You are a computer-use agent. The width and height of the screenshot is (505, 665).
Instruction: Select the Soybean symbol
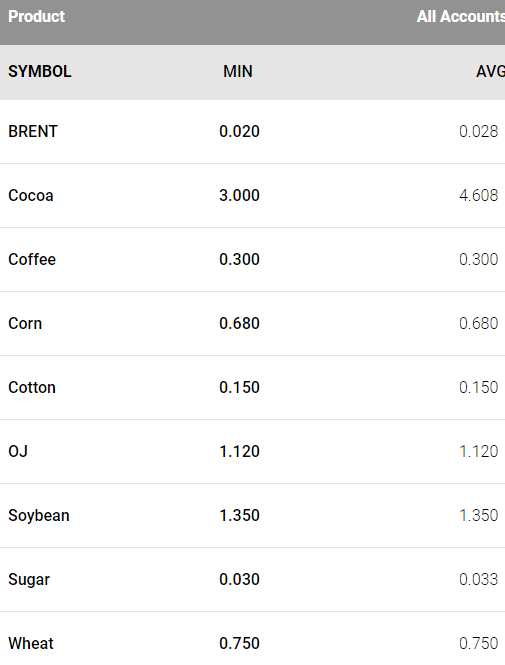click(39, 516)
